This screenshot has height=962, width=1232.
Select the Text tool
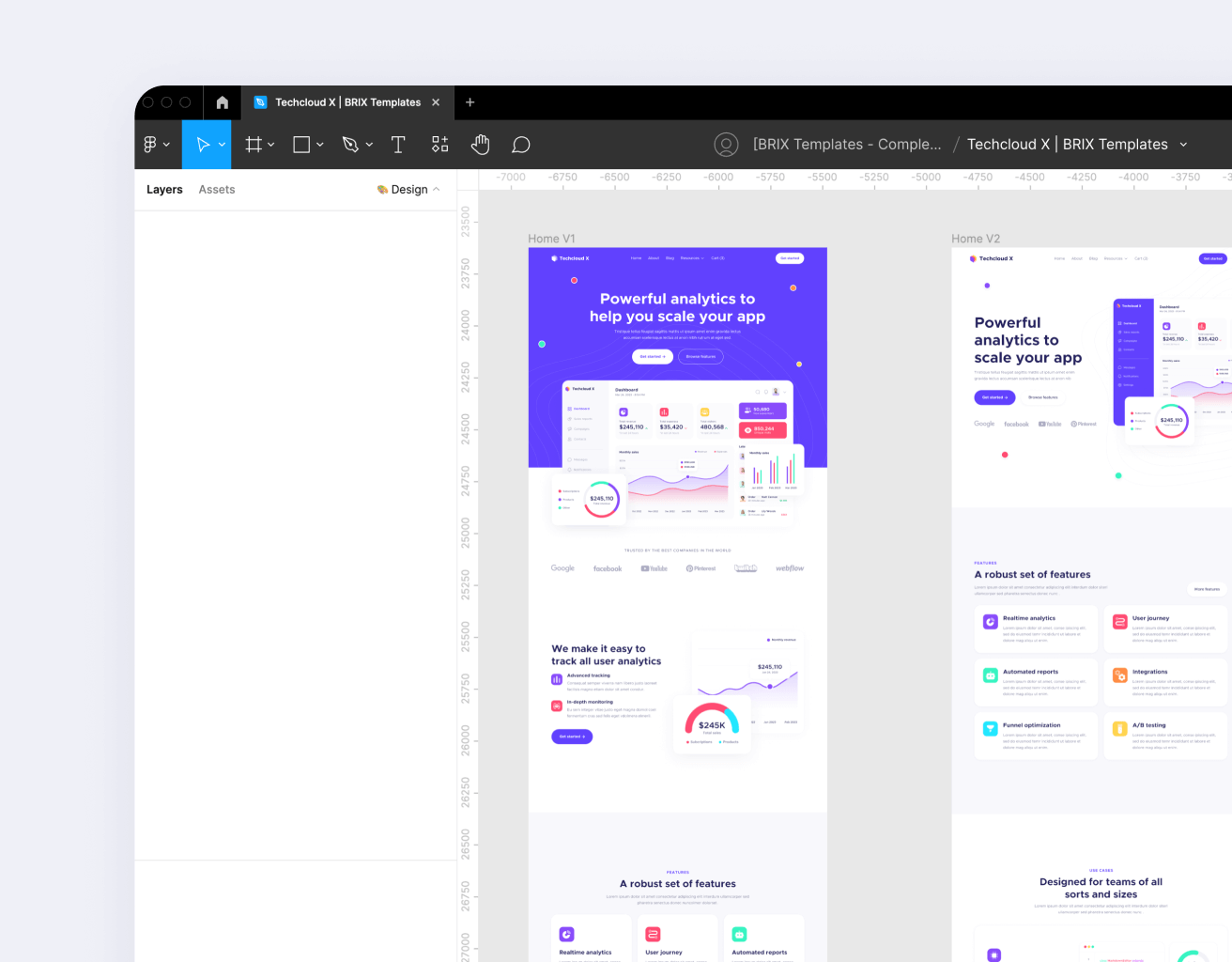coord(398,144)
